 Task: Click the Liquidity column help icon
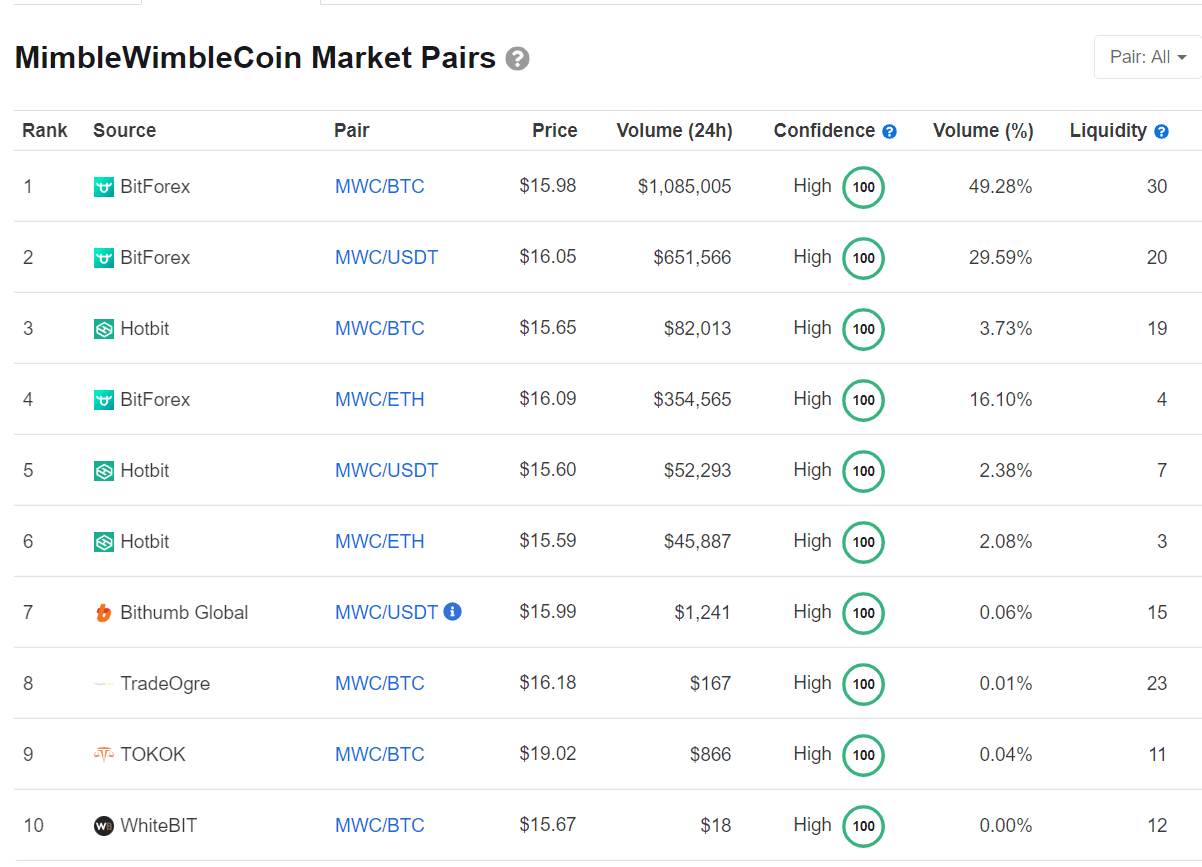(x=1160, y=130)
